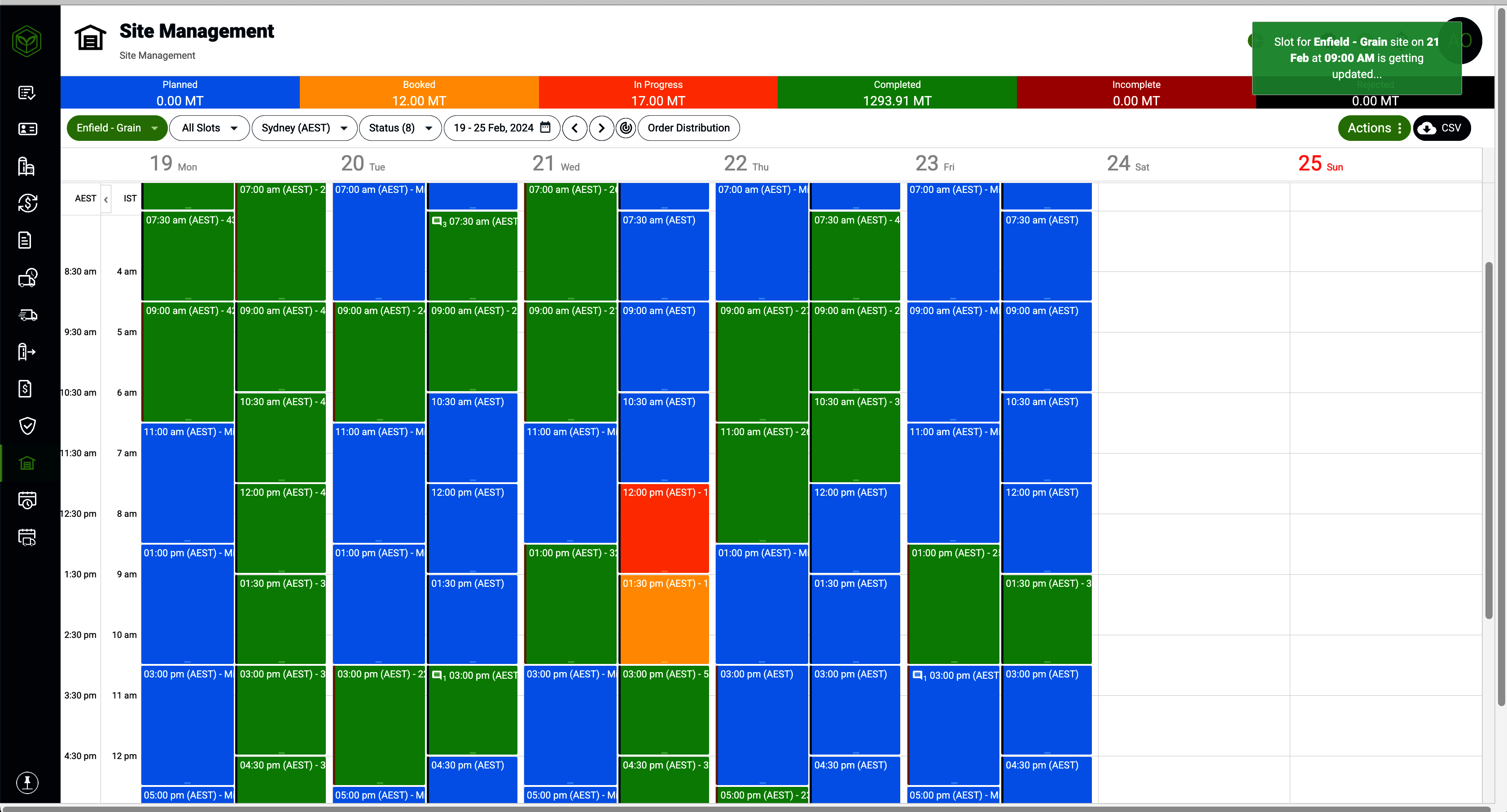
Task: Click the red 12:00 pm in-progress slot
Action: [x=663, y=529]
